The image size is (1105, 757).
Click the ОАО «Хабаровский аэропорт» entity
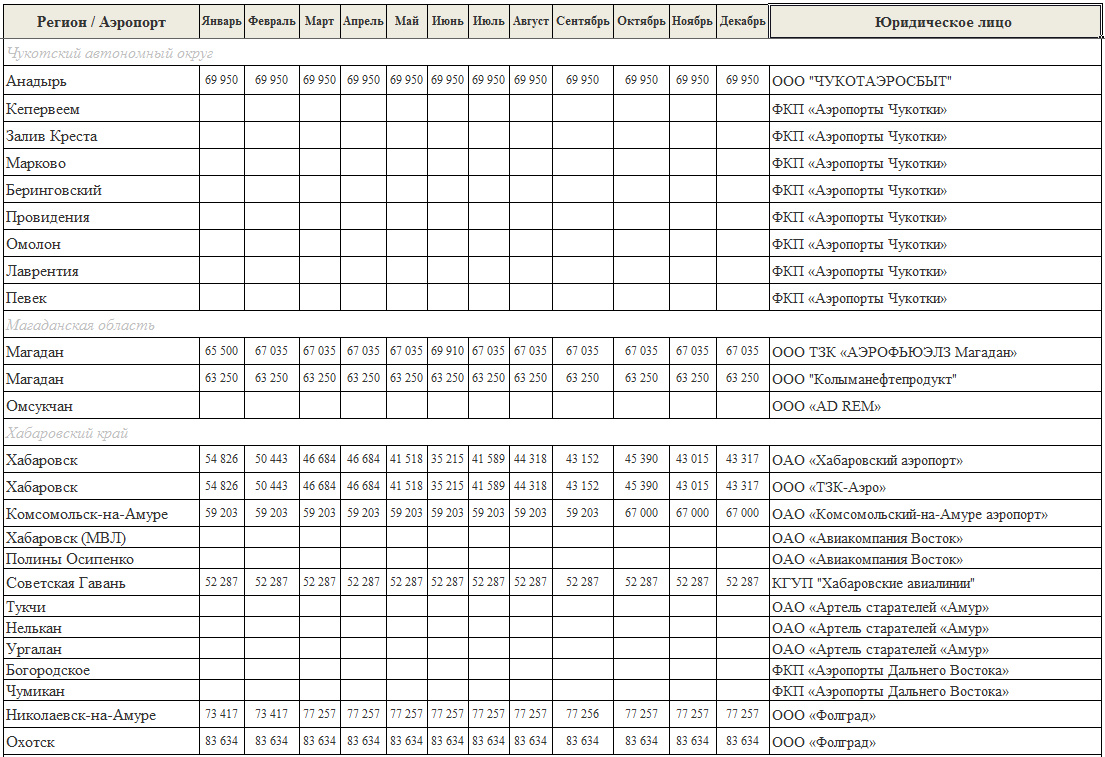pos(867,460)
